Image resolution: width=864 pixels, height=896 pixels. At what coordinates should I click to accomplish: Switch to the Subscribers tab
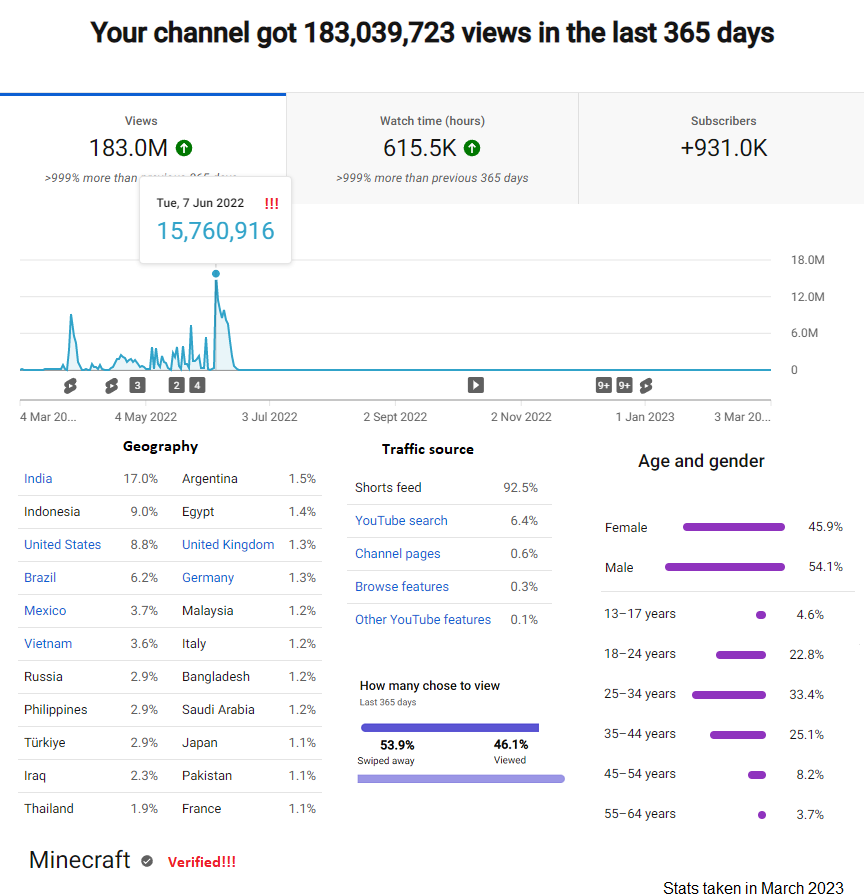(722, 149)
